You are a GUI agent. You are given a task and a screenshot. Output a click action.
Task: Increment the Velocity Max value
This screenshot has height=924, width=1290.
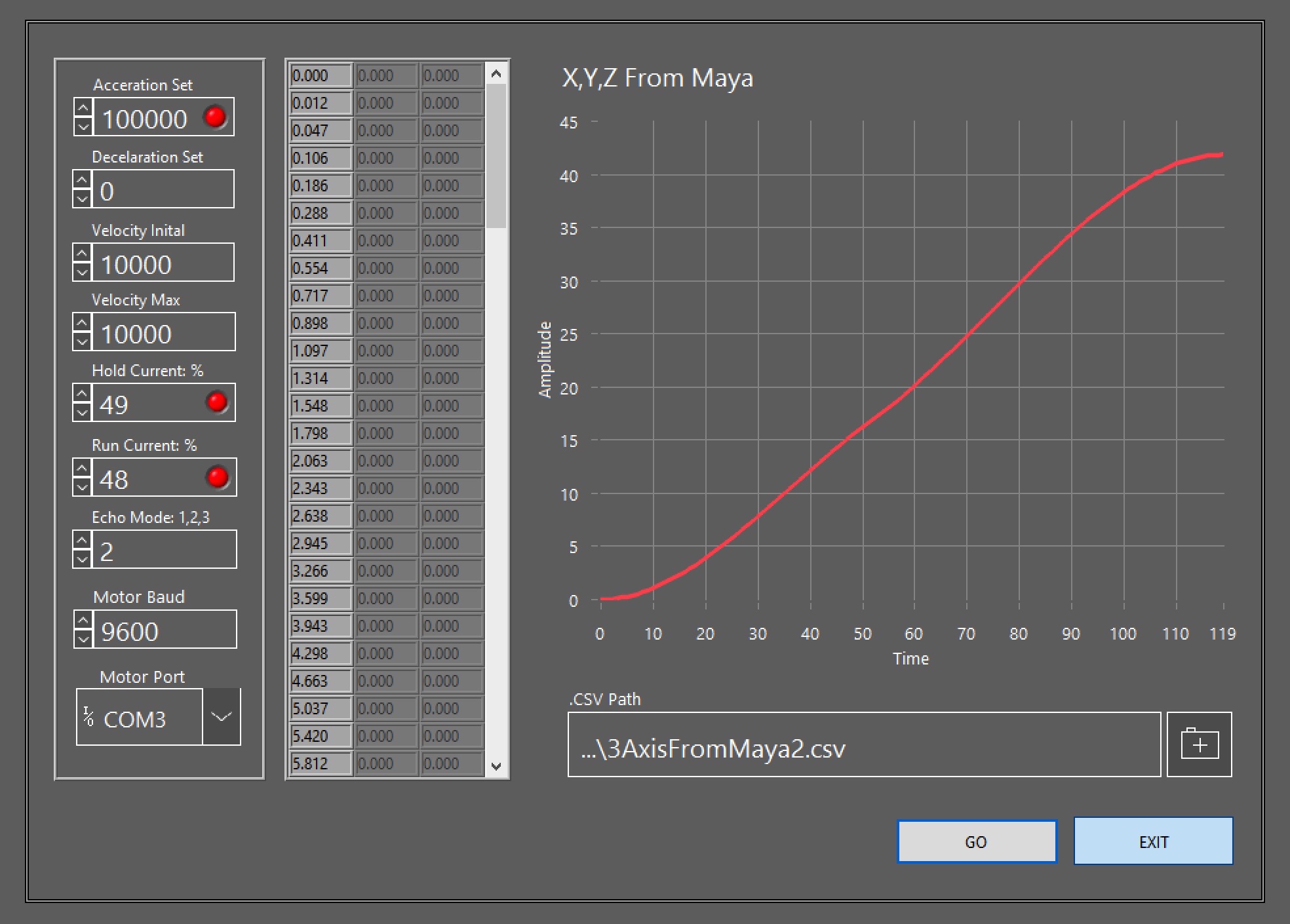82,322
